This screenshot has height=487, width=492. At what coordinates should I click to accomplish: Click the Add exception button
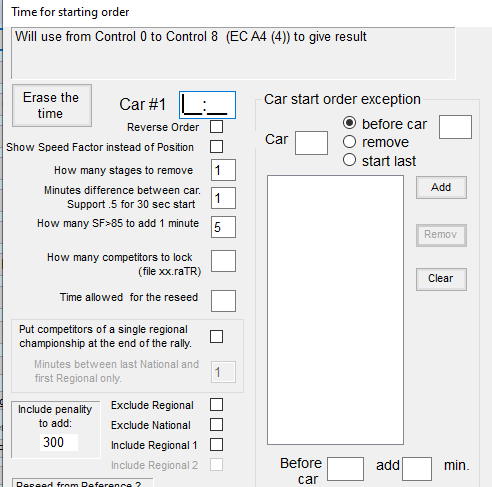(441, 187)
